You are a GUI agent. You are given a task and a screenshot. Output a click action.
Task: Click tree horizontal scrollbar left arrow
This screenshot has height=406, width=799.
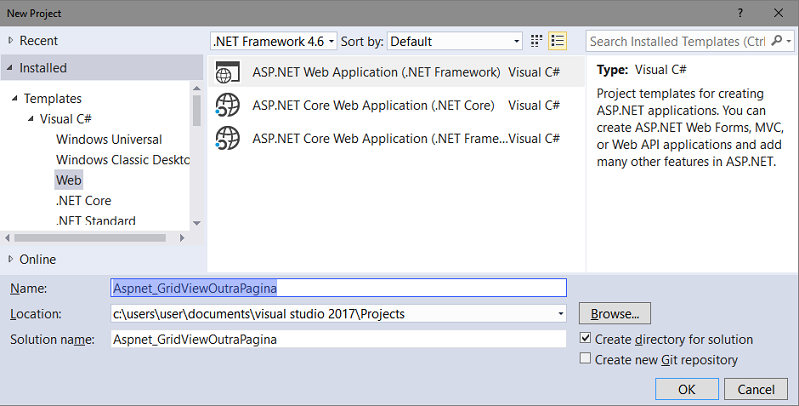tap(7, 238)
